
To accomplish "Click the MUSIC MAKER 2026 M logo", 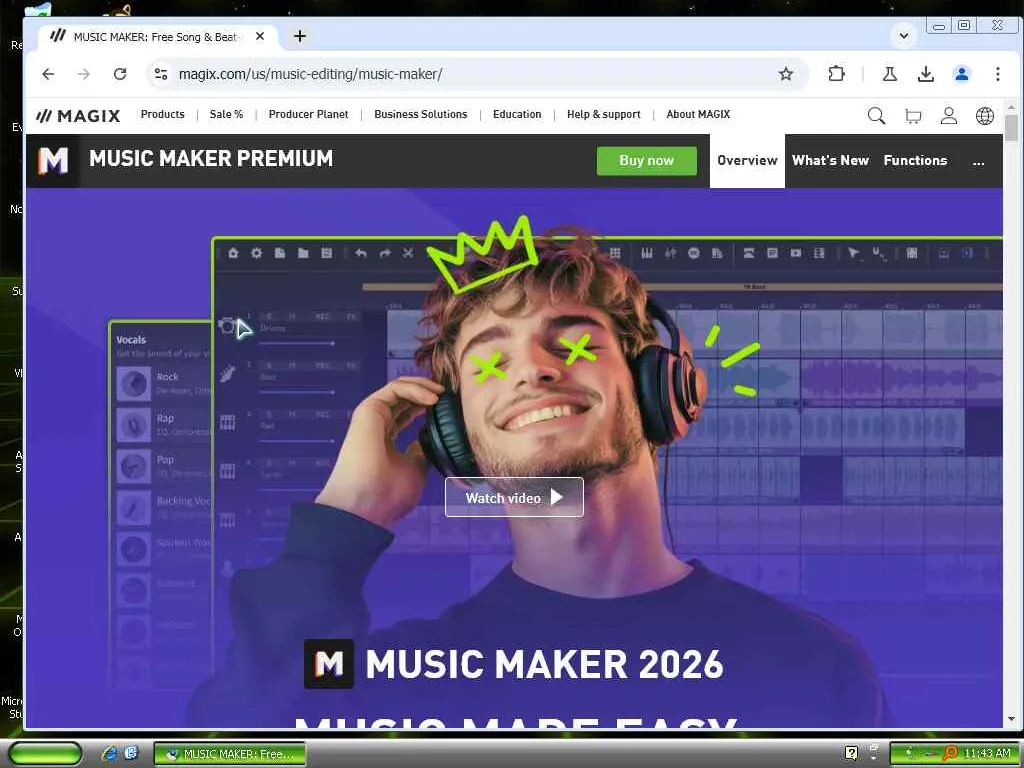I will 328,664.
